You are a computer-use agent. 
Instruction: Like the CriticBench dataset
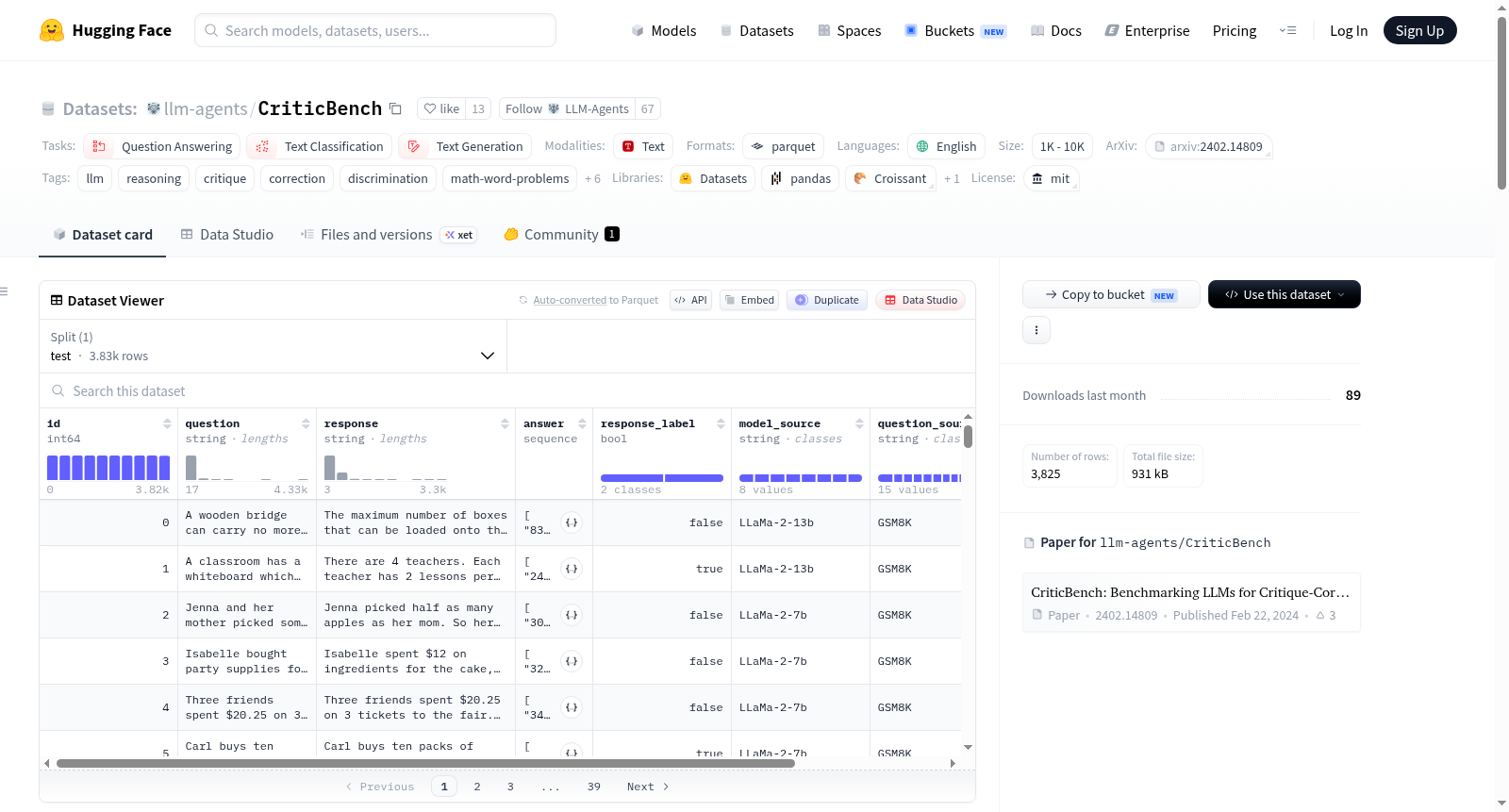tap(441, 108)
